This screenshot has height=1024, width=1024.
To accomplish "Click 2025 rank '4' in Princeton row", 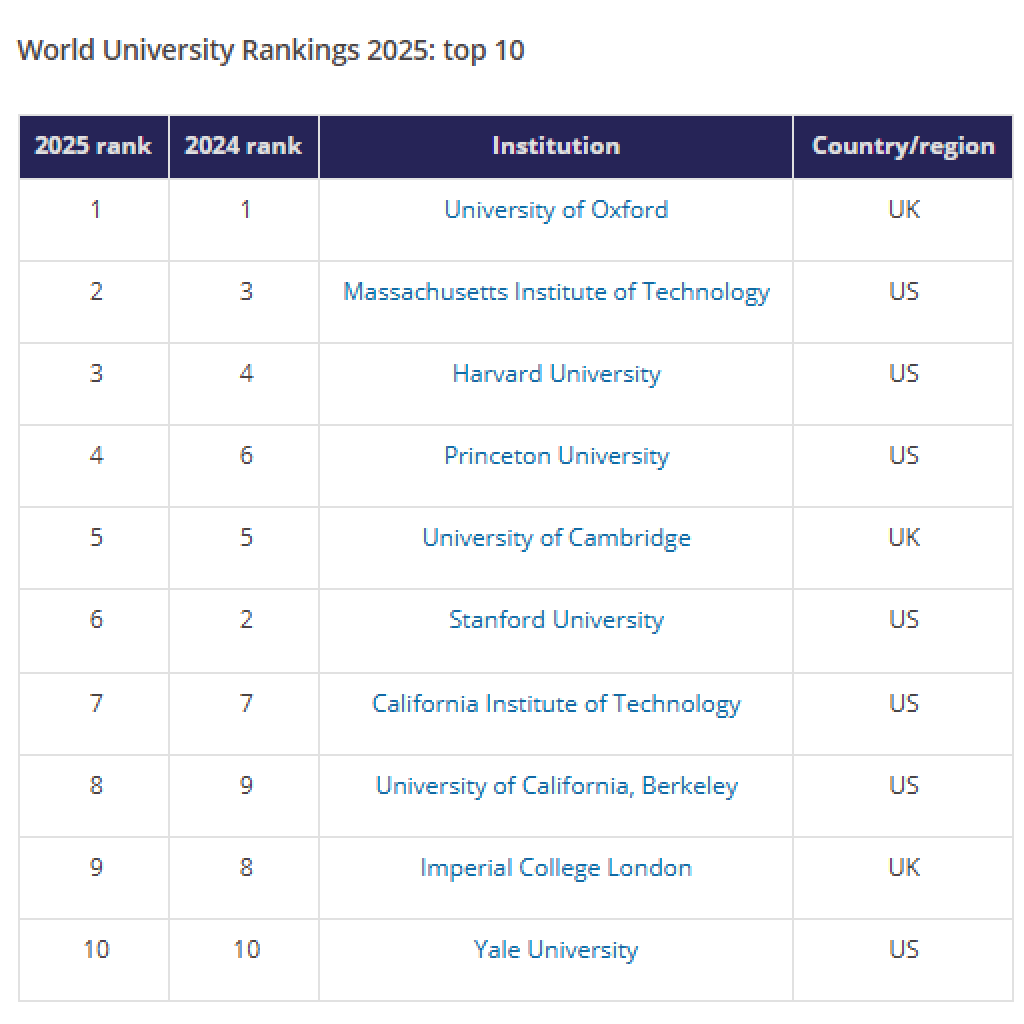I will pos(96,455).
